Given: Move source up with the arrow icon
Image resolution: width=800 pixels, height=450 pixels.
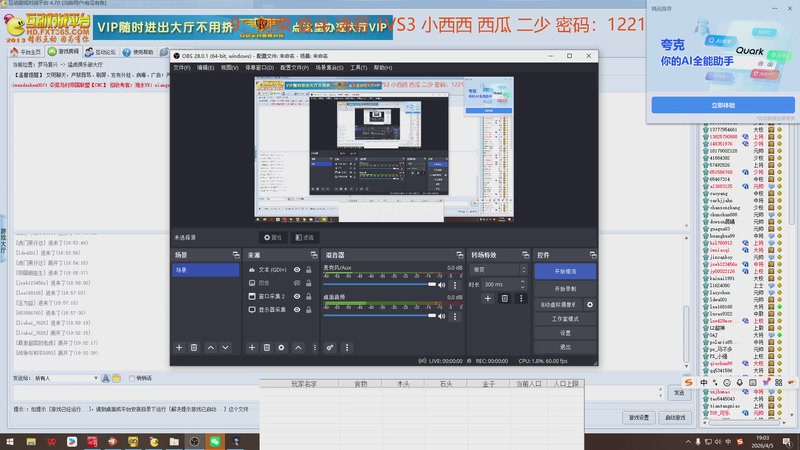Looking at the screenshot, I should [x=298, y=347].
